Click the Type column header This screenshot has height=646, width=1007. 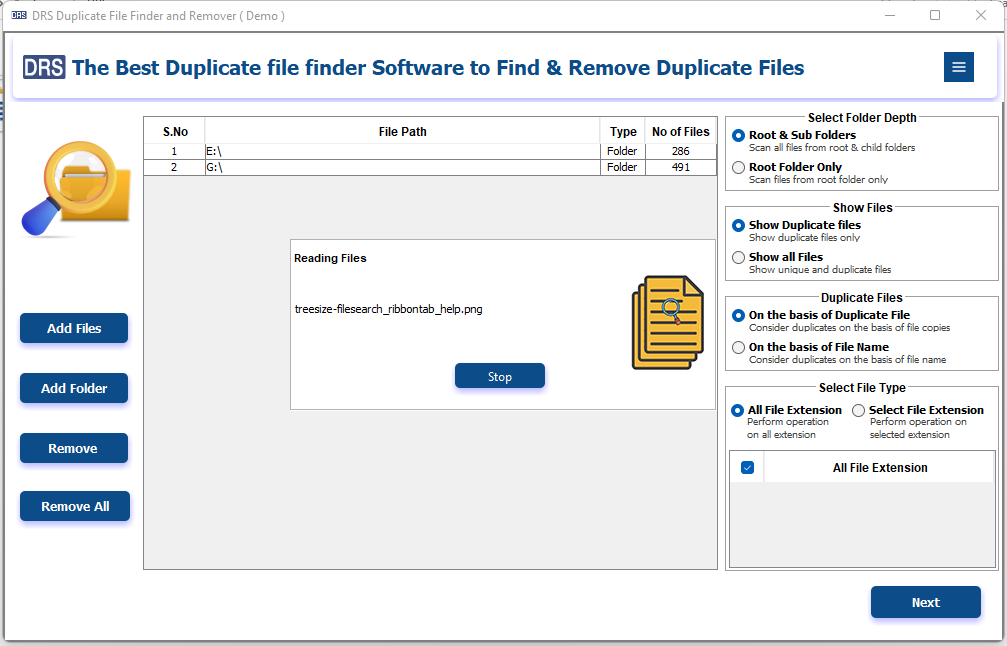point(623,132)
